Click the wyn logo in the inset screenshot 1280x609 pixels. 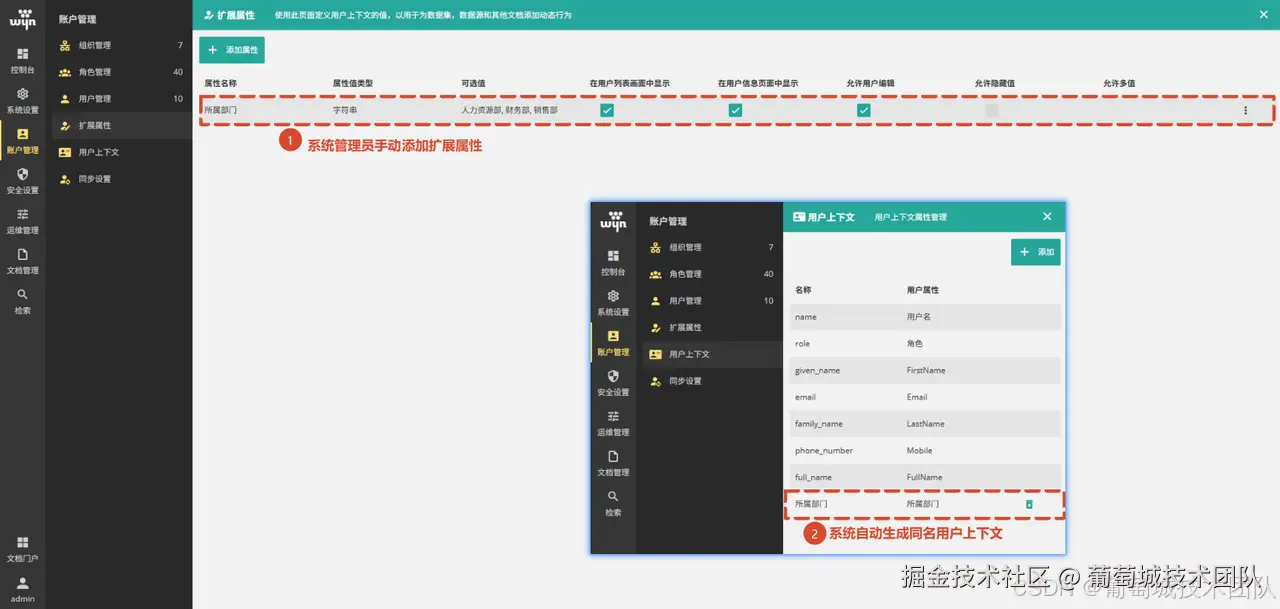(x=613, y=221)
